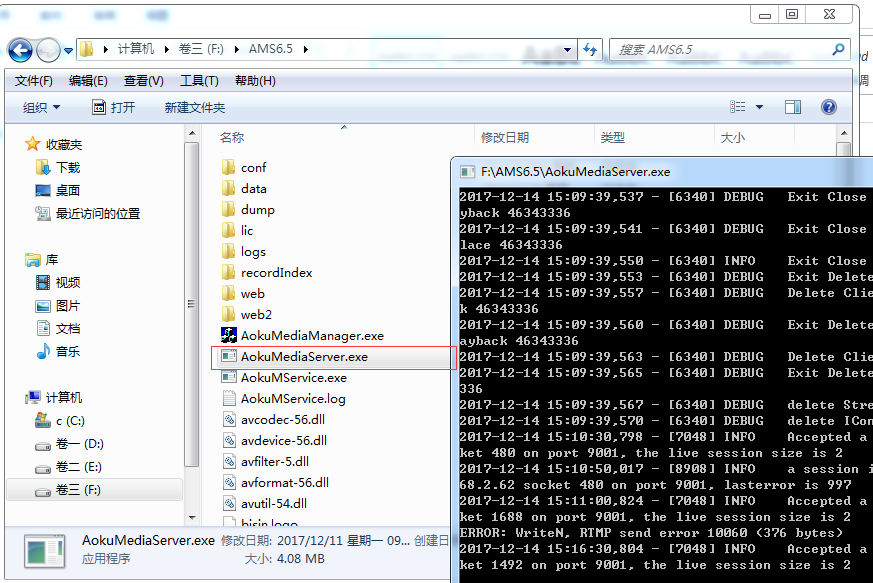Click the Forward navigation arrow

coord(48,51)
